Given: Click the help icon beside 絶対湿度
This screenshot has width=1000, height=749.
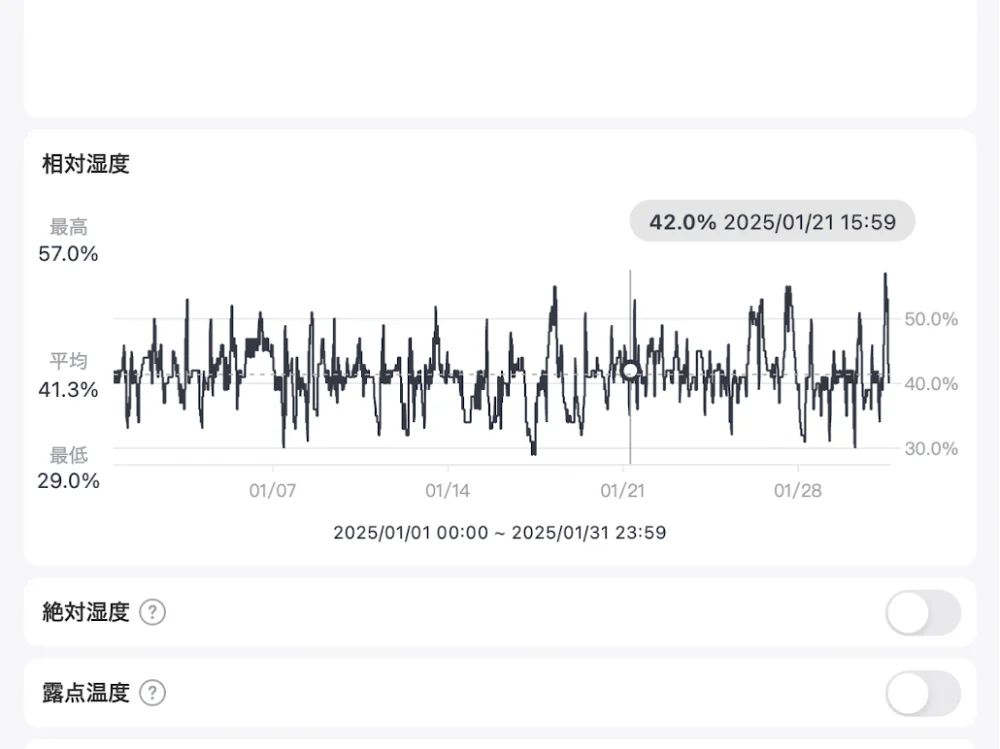Looking at the screenshot, I should [152, 612].
